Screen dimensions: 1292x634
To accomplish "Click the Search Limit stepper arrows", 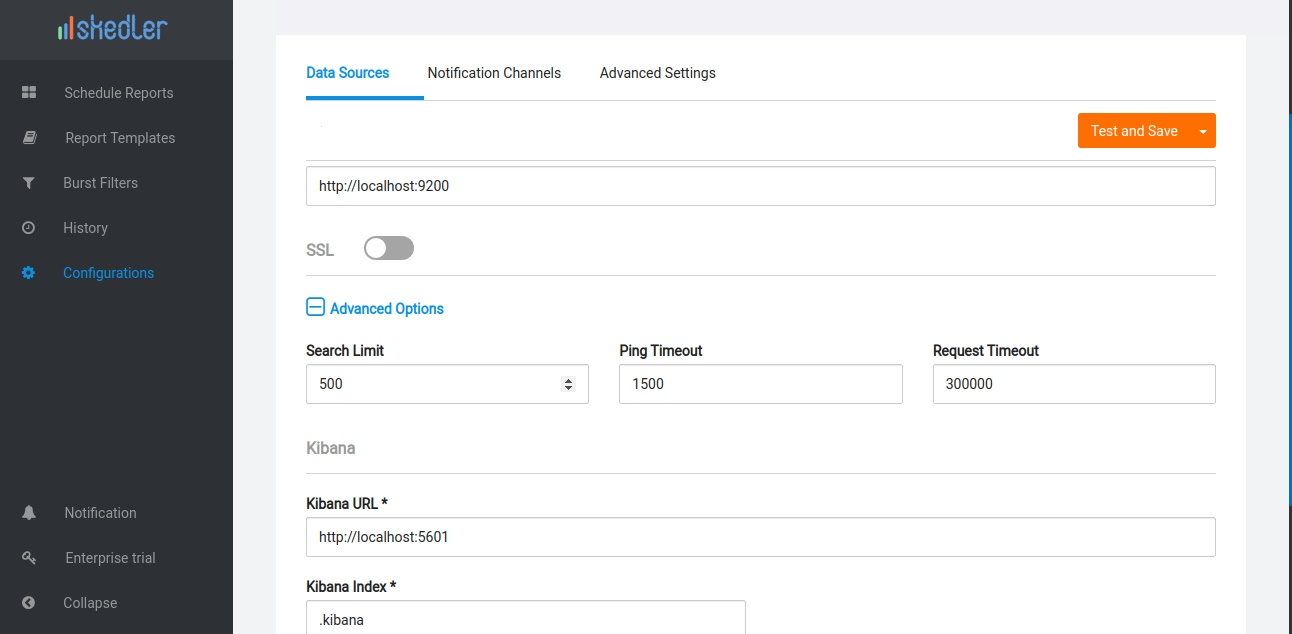I will point(568,384).
